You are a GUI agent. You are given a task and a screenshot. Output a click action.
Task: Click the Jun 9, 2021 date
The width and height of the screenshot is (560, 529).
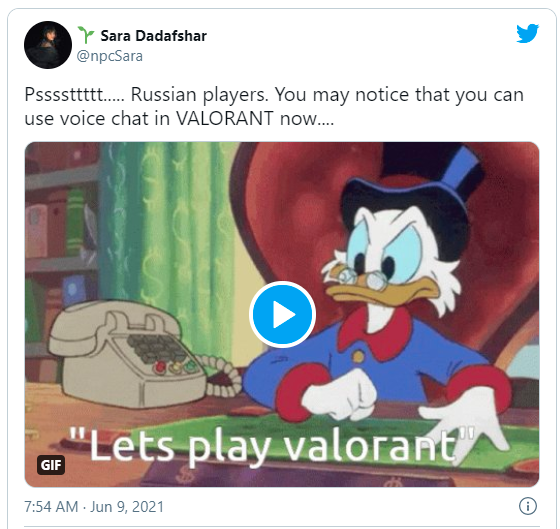point(127,506)
